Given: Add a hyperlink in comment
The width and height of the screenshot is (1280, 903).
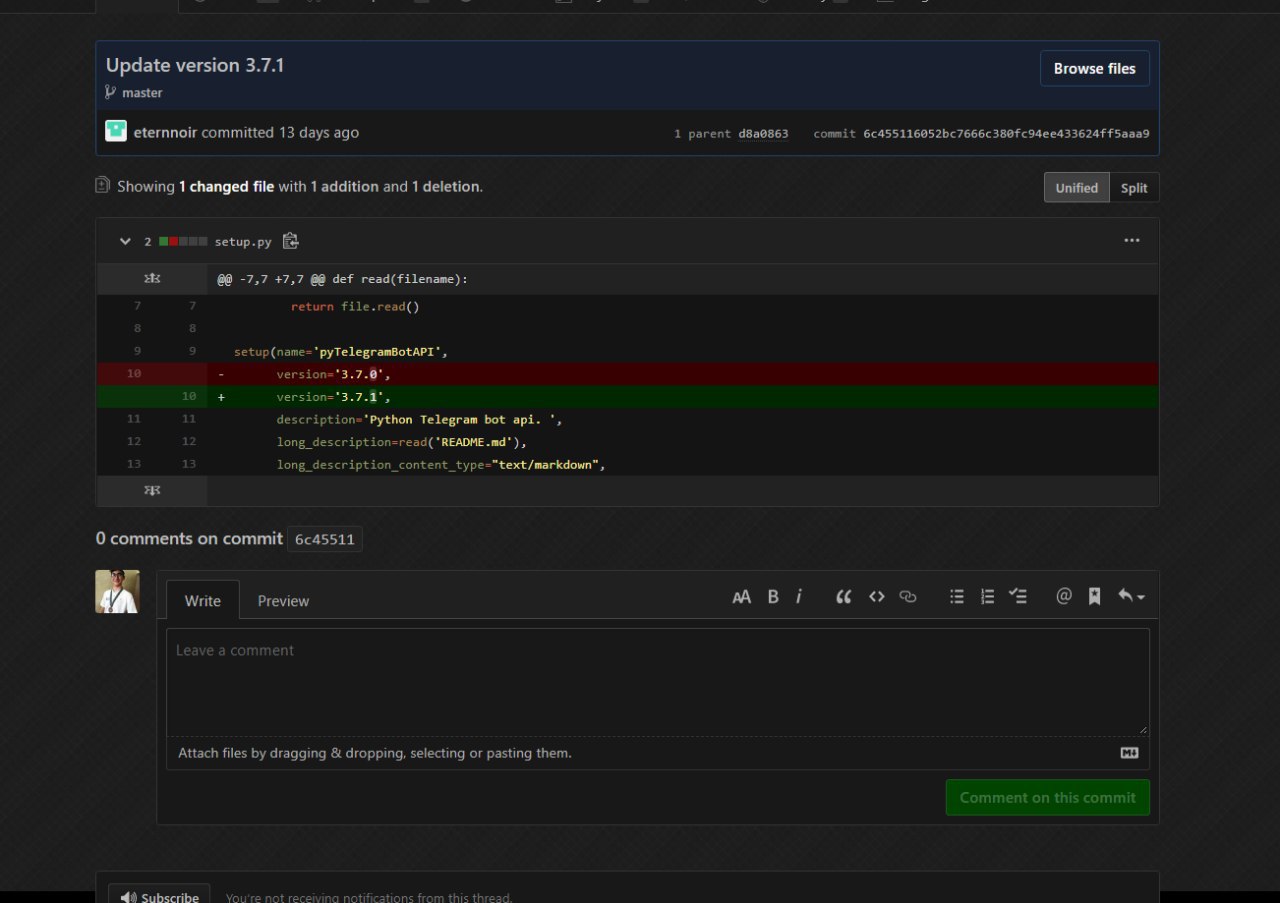Looking at the screenshot, I should 908,597.
